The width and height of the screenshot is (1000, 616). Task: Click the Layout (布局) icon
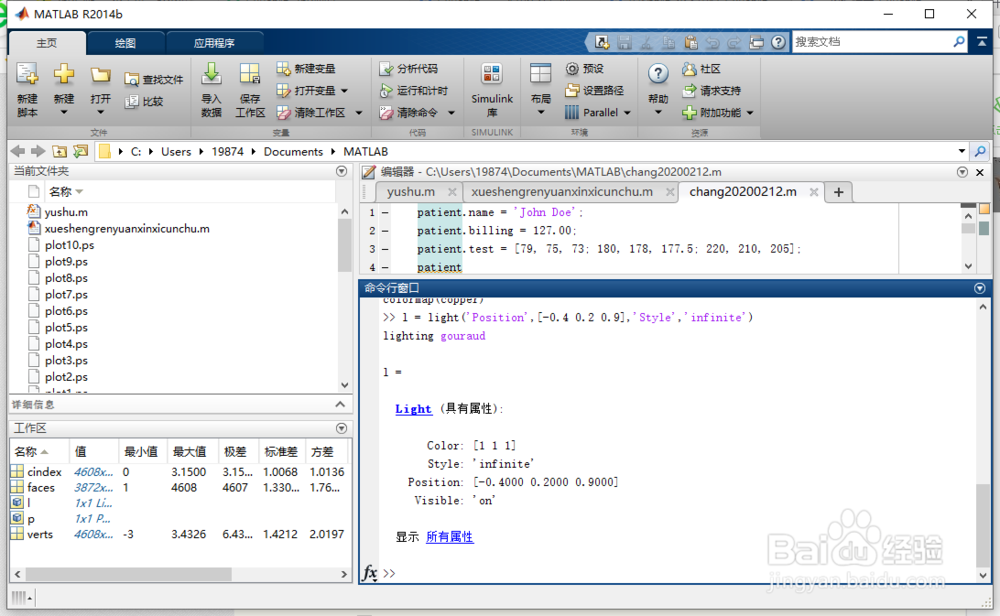click(x=540, y=75)
